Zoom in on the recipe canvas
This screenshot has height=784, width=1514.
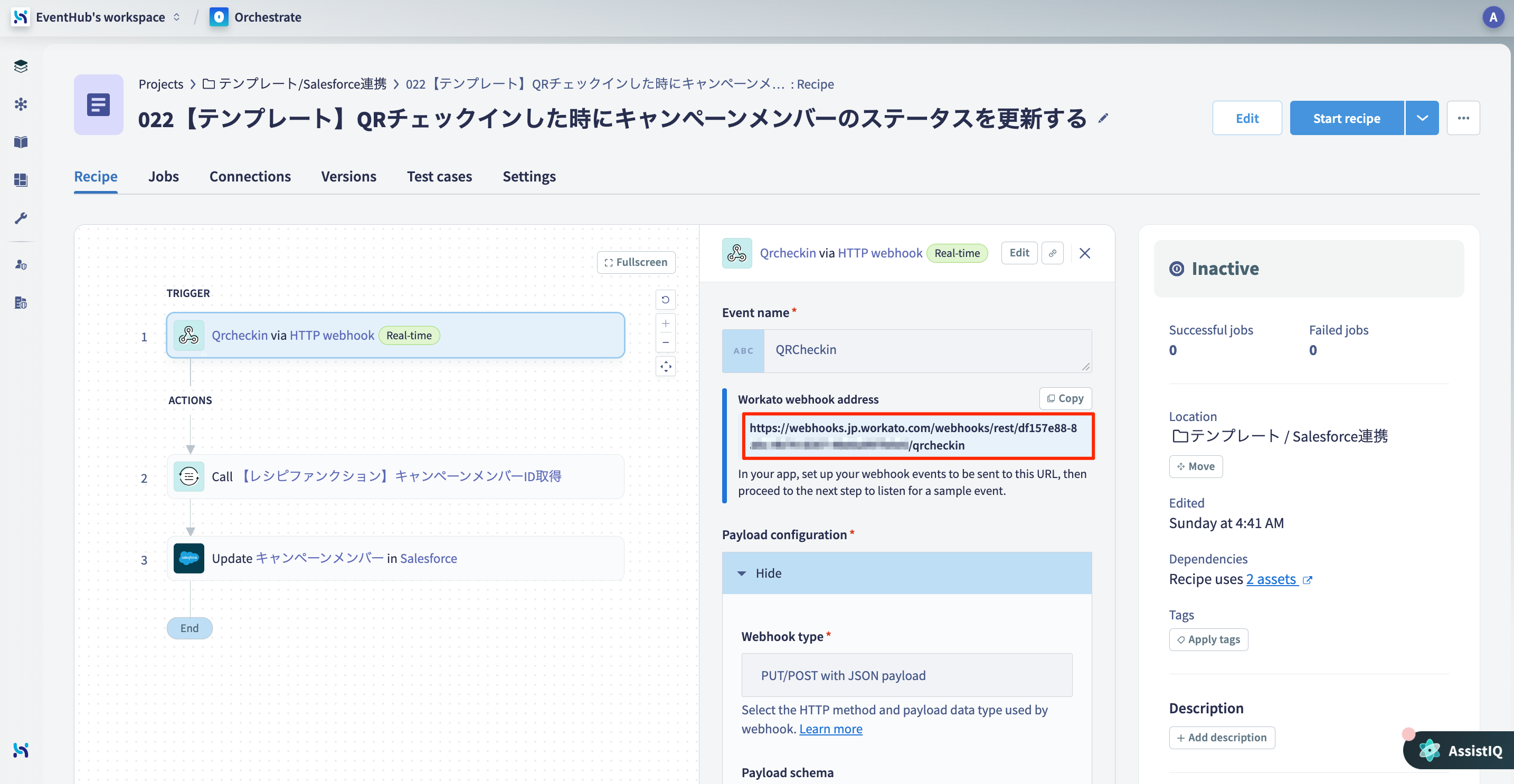point(665,323)
